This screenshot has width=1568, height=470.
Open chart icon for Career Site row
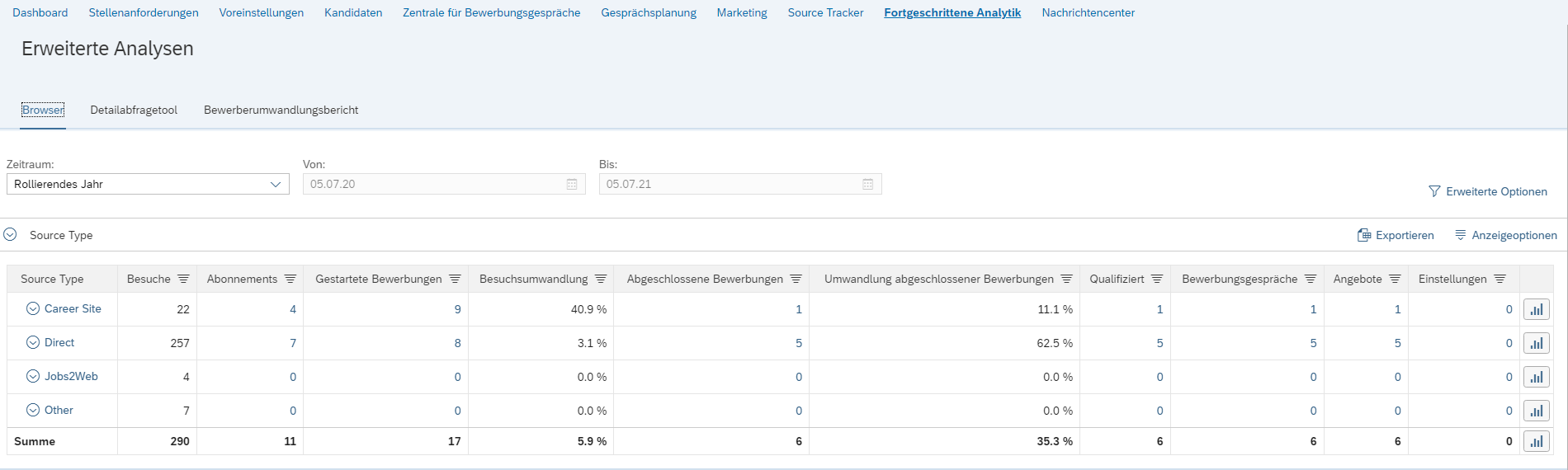tap(1536, 309)
